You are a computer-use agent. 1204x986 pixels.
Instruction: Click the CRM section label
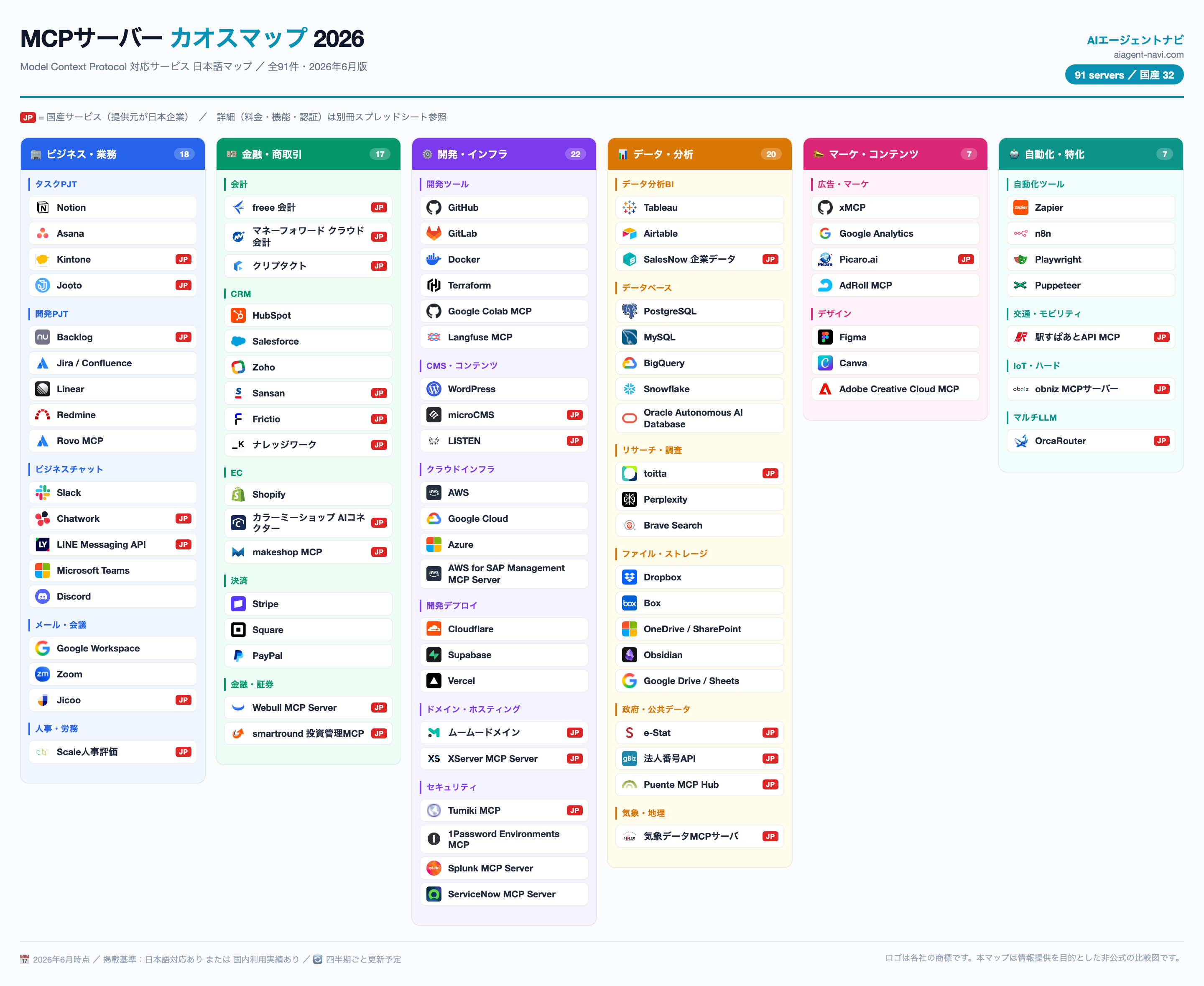click(241, 294)
